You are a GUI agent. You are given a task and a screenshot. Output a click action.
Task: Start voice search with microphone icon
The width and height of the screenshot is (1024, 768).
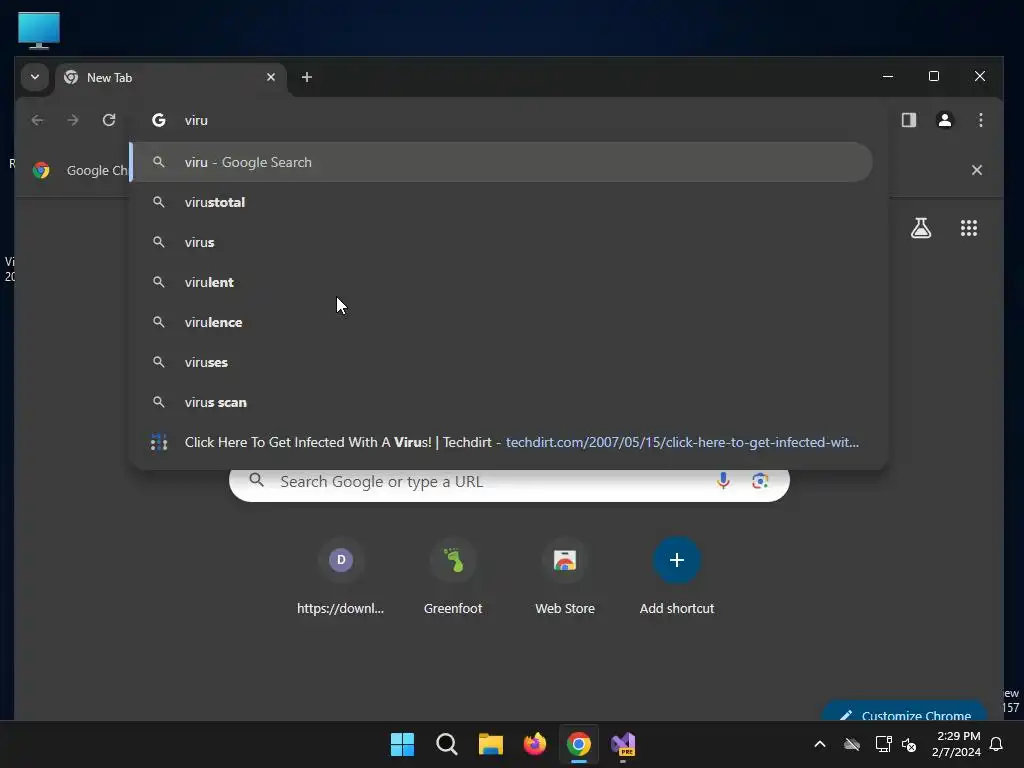coord(723,481)
